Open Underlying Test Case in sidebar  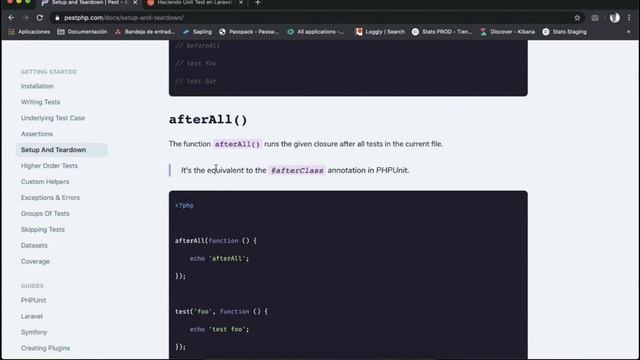coord(53,118)
